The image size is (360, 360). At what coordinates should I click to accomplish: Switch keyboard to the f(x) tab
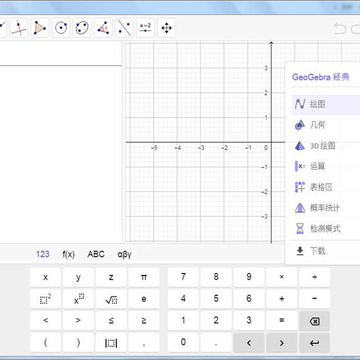69,254
